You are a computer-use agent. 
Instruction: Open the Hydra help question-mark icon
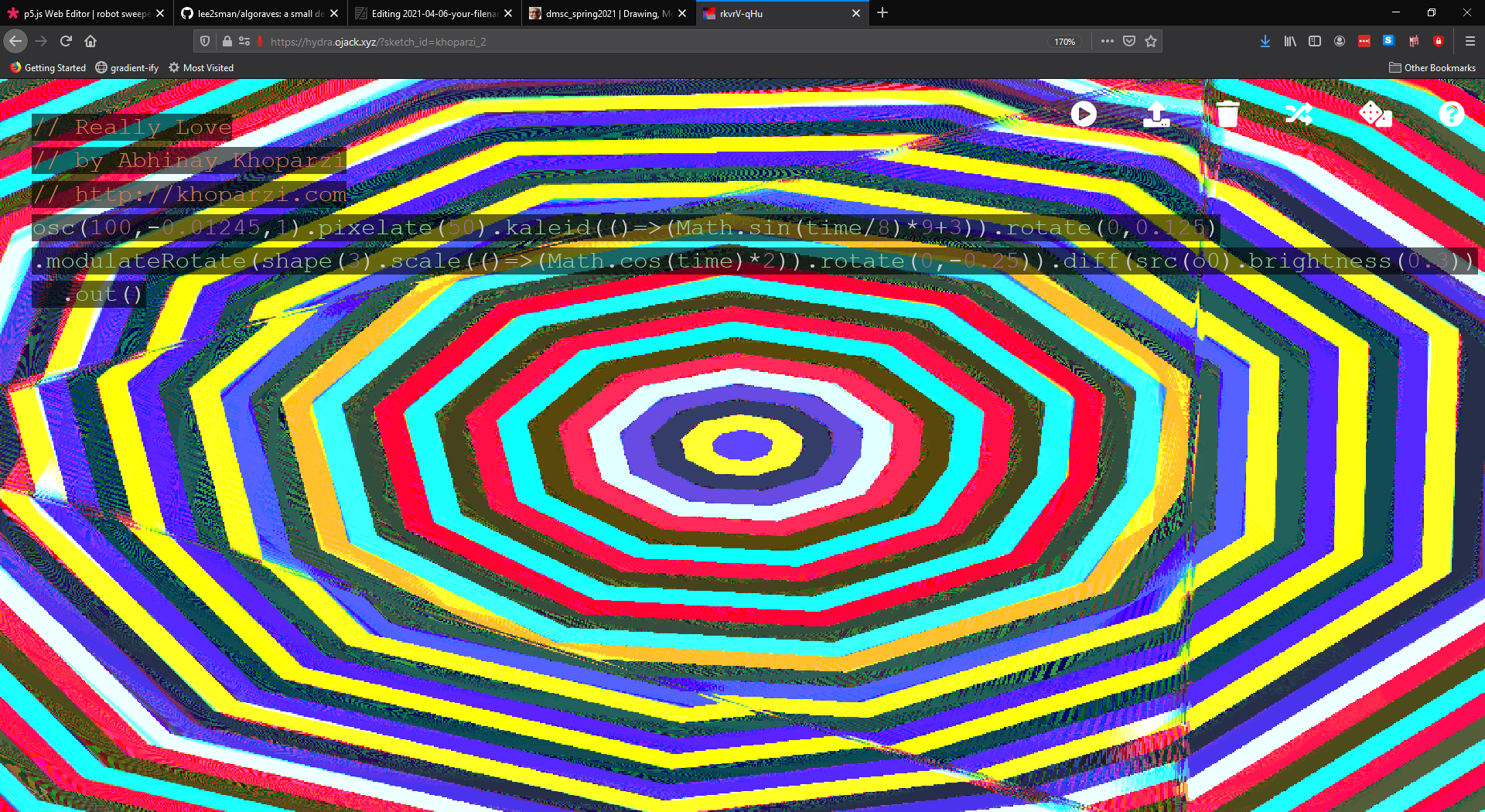point(1451,114)
